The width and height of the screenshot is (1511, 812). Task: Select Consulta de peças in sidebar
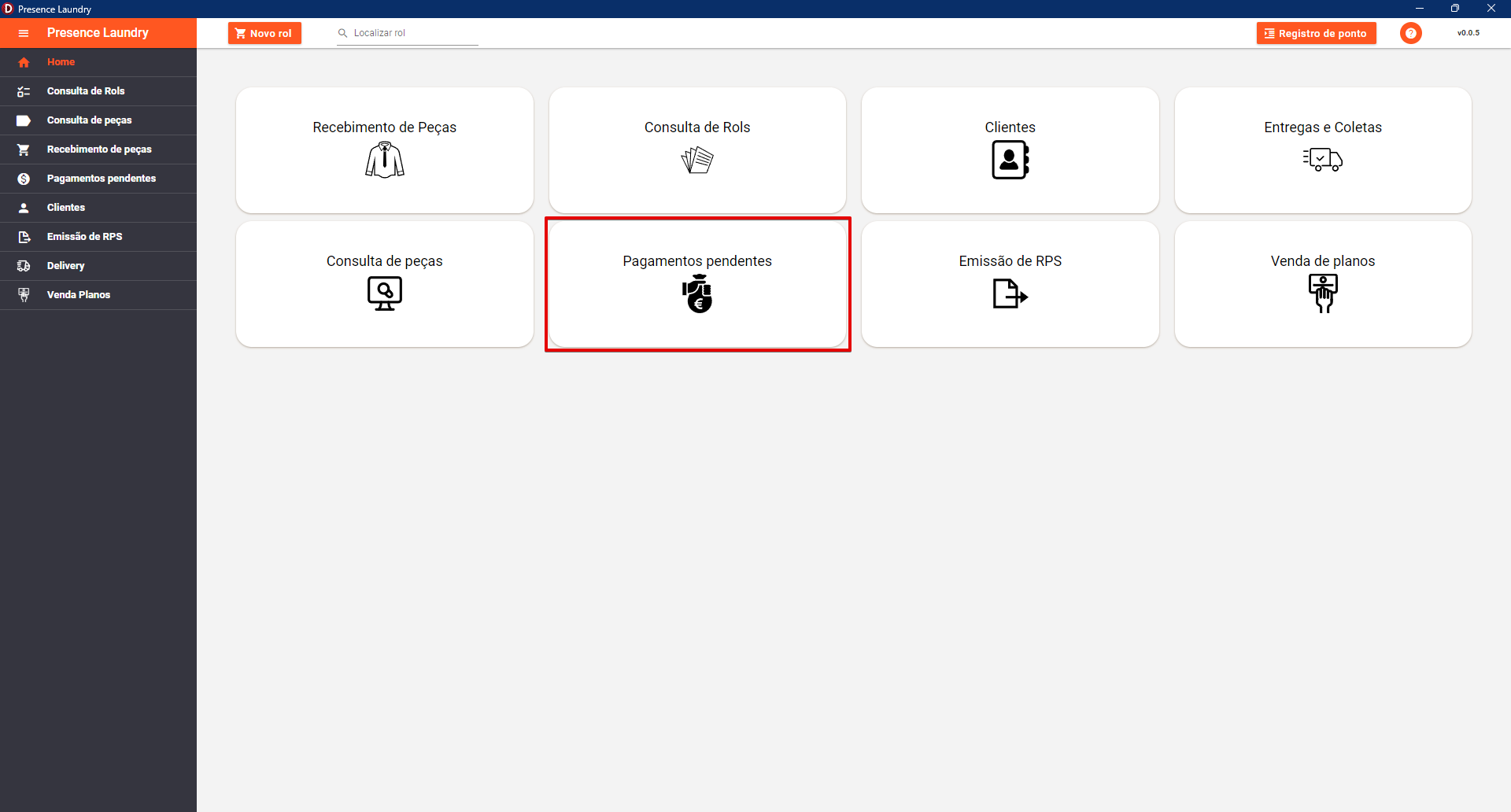(98, 120)
